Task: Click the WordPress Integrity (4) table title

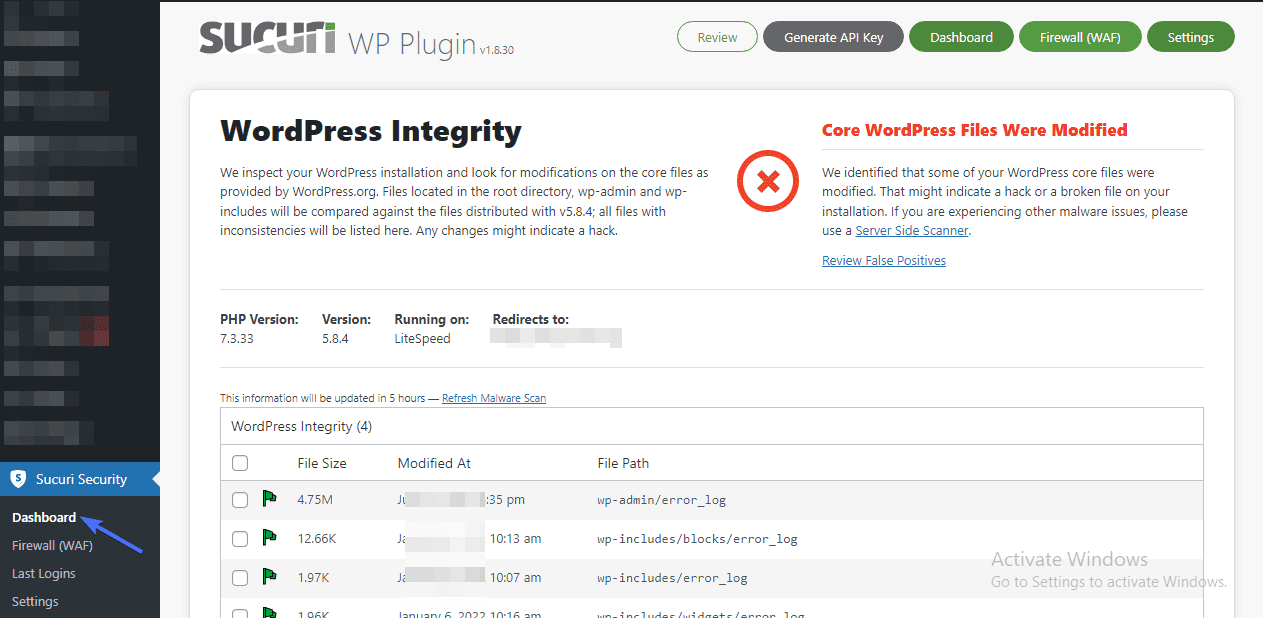Action: point(301,426)
